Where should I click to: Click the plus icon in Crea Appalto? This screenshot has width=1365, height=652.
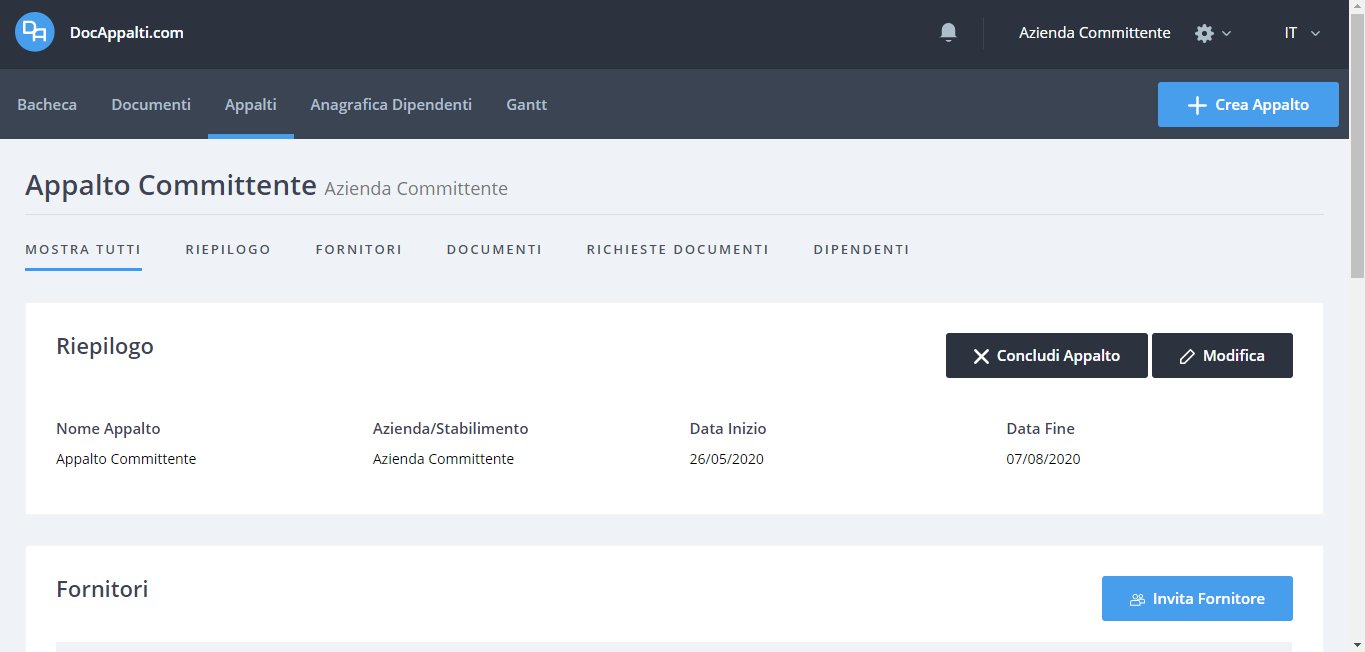coord(1196,105)
